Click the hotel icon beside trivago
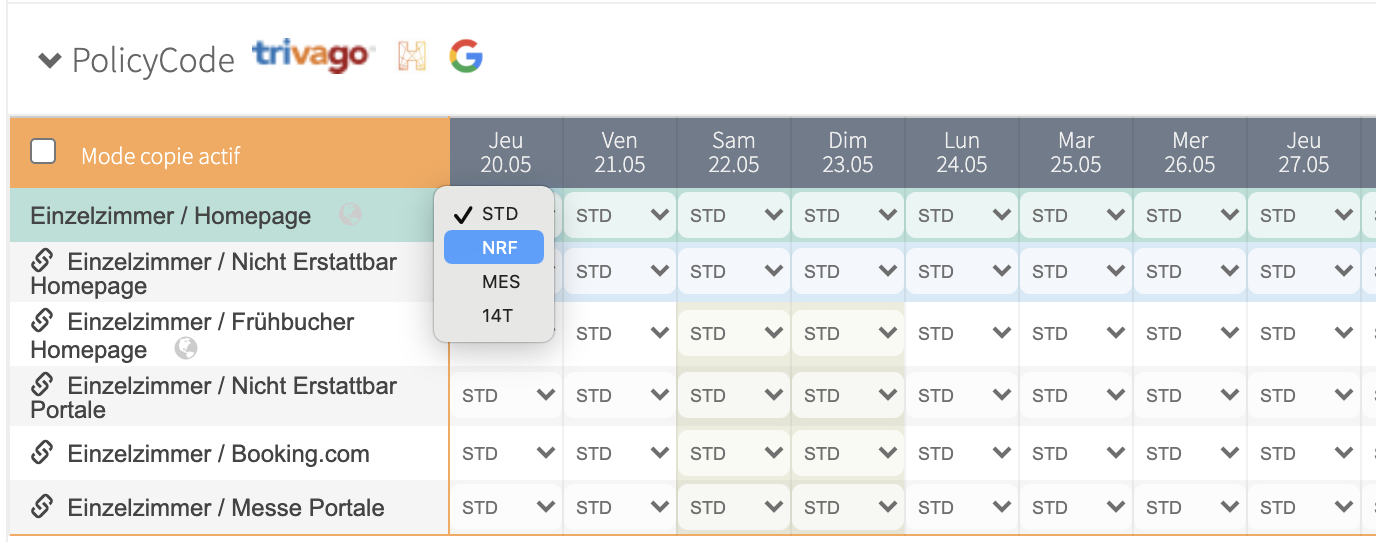The width and height of the screenshot is (1376, 542). [412, 56]
